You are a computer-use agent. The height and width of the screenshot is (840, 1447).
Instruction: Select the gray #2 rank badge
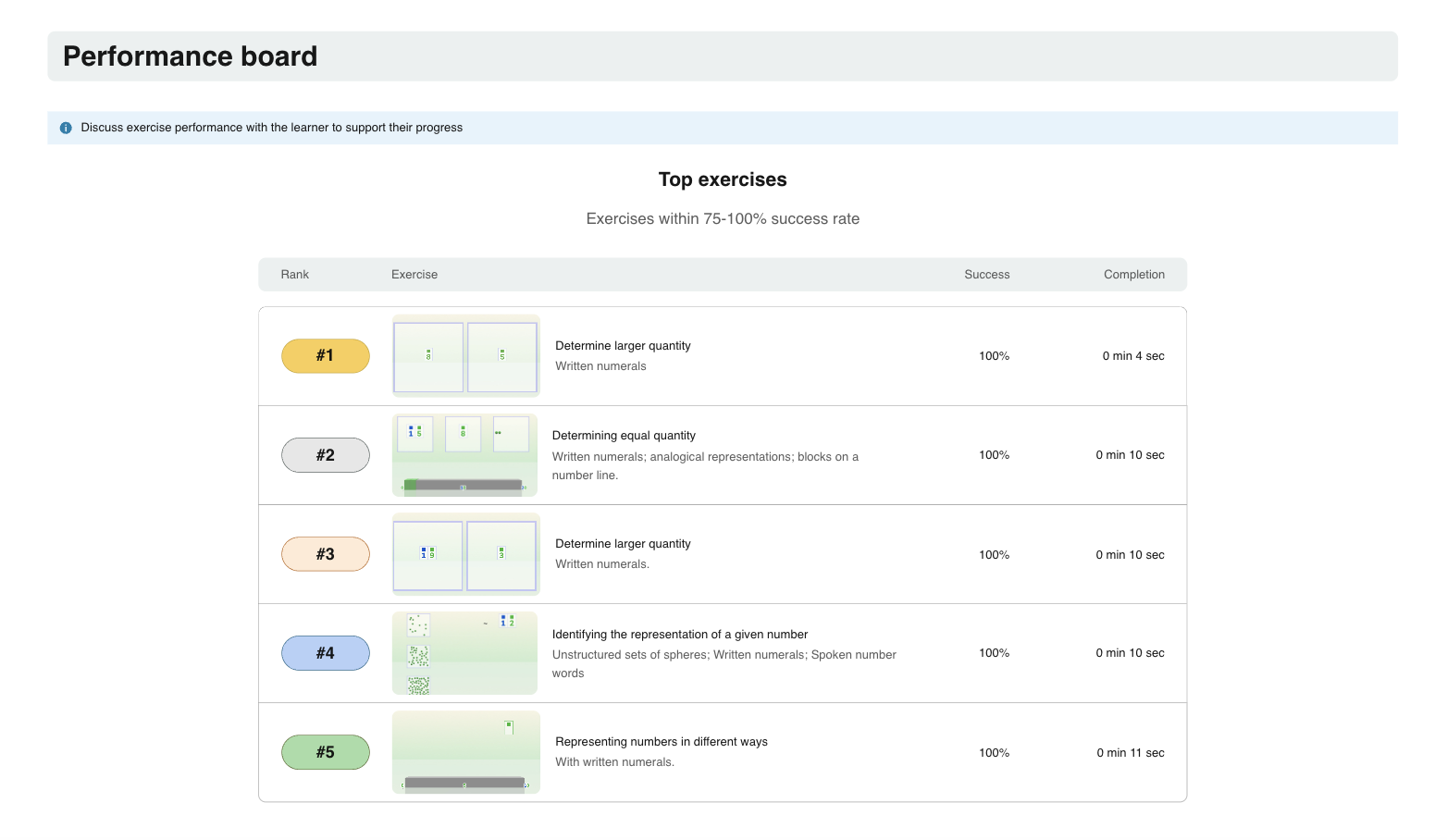[325, 455]
